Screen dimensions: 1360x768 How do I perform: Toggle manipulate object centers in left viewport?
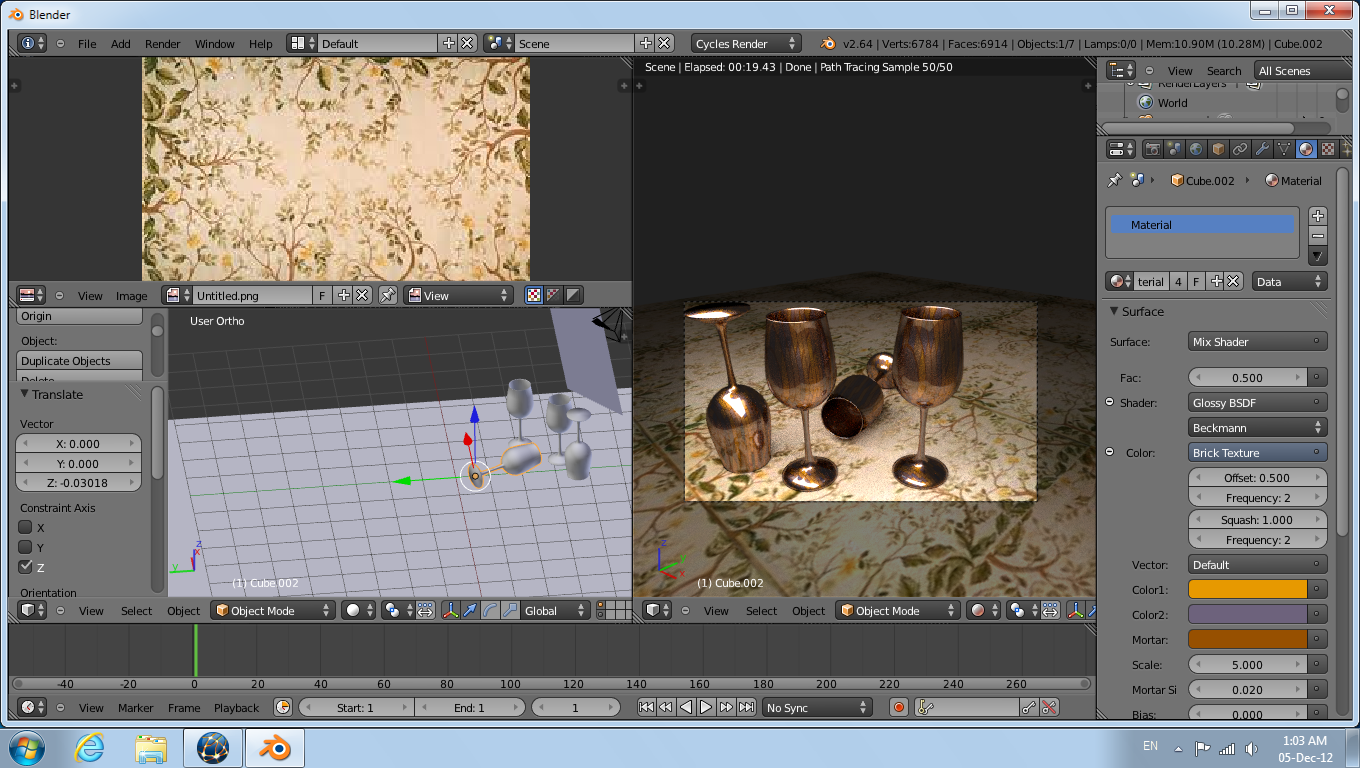(425, 610)
